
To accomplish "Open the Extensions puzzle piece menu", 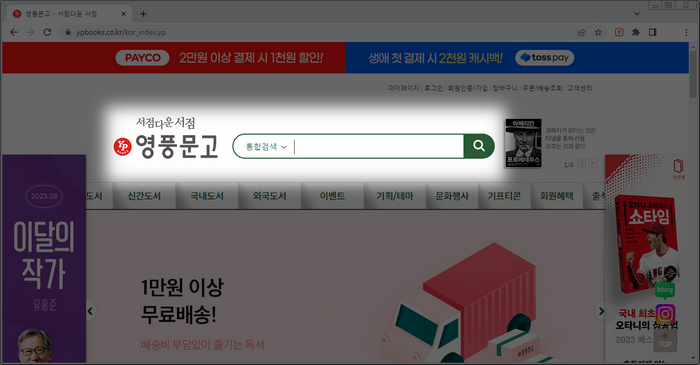I will 636,32.
